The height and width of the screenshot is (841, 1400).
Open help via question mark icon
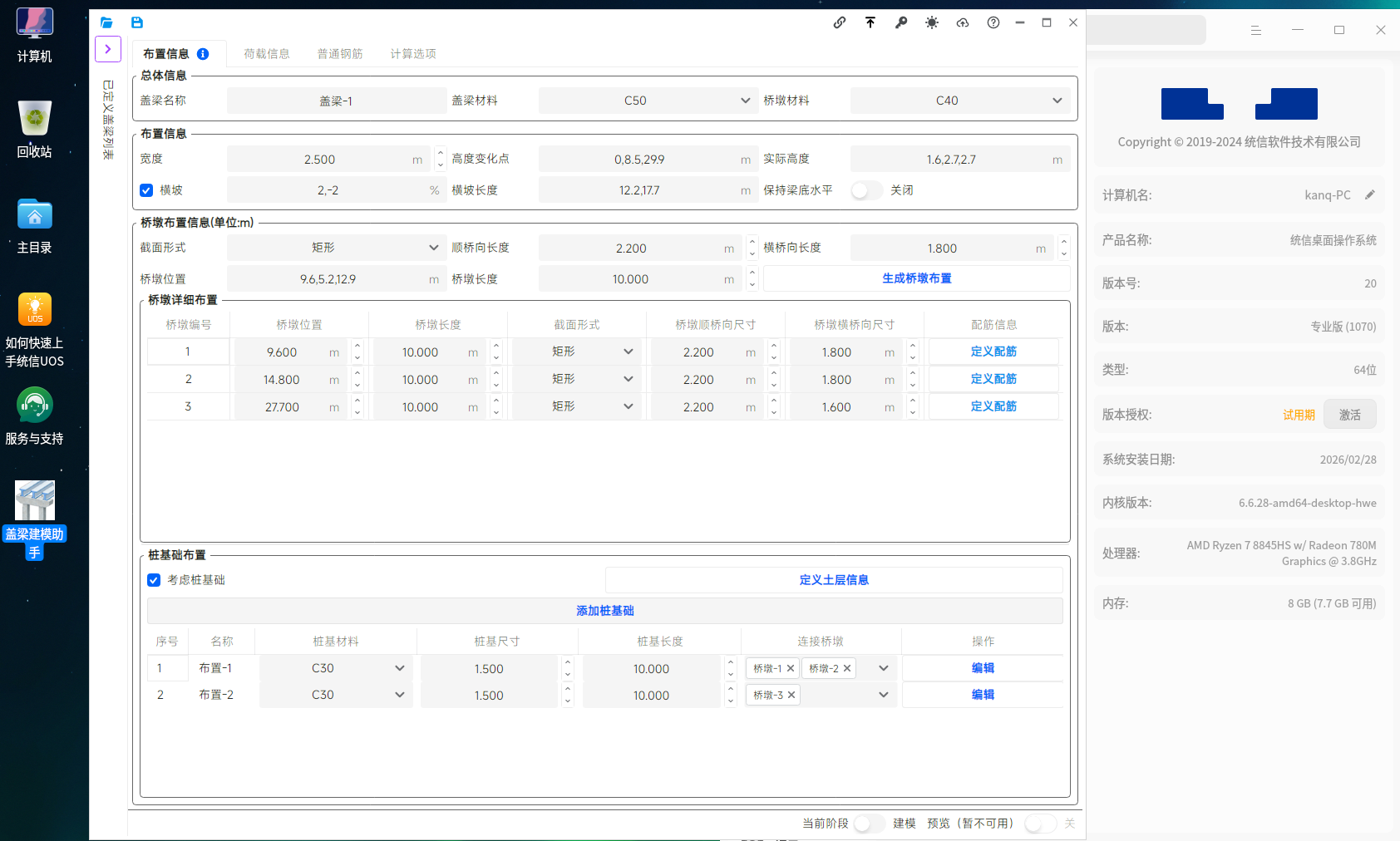pyautogui.click(x=993, y=22)
